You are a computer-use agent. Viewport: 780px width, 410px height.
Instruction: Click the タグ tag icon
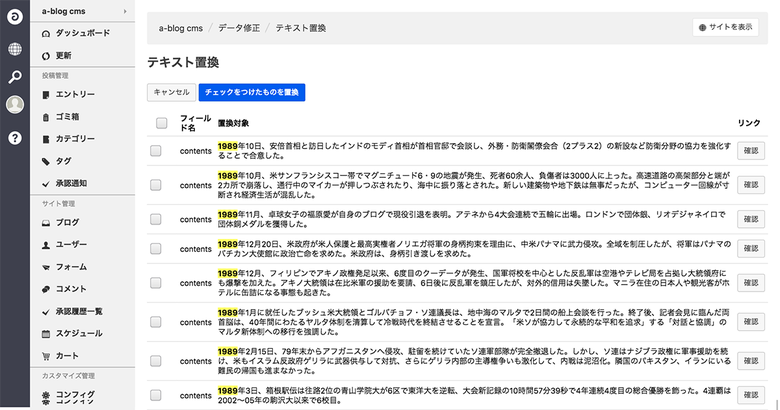click(x=46, y=161)
